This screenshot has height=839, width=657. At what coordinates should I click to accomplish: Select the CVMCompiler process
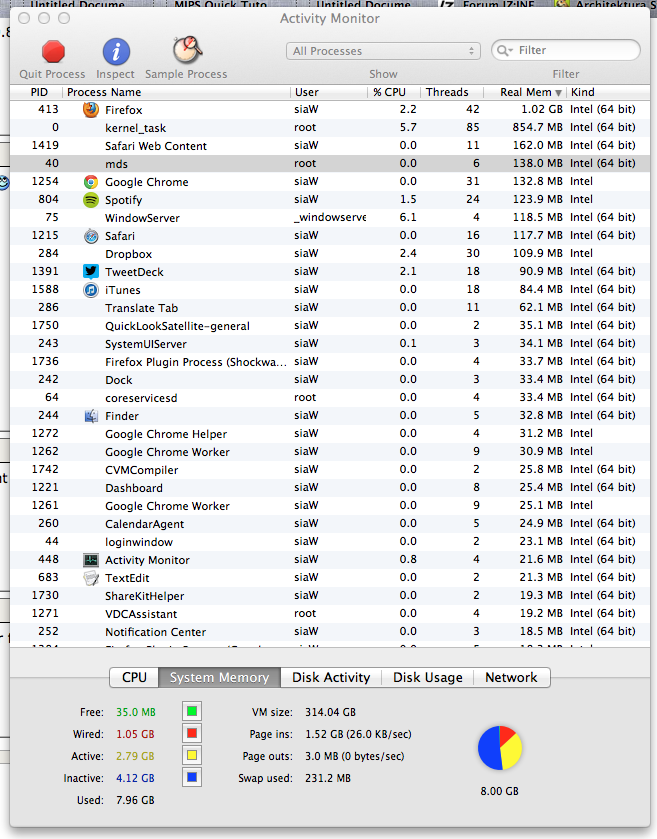click(x=330, y=470)
